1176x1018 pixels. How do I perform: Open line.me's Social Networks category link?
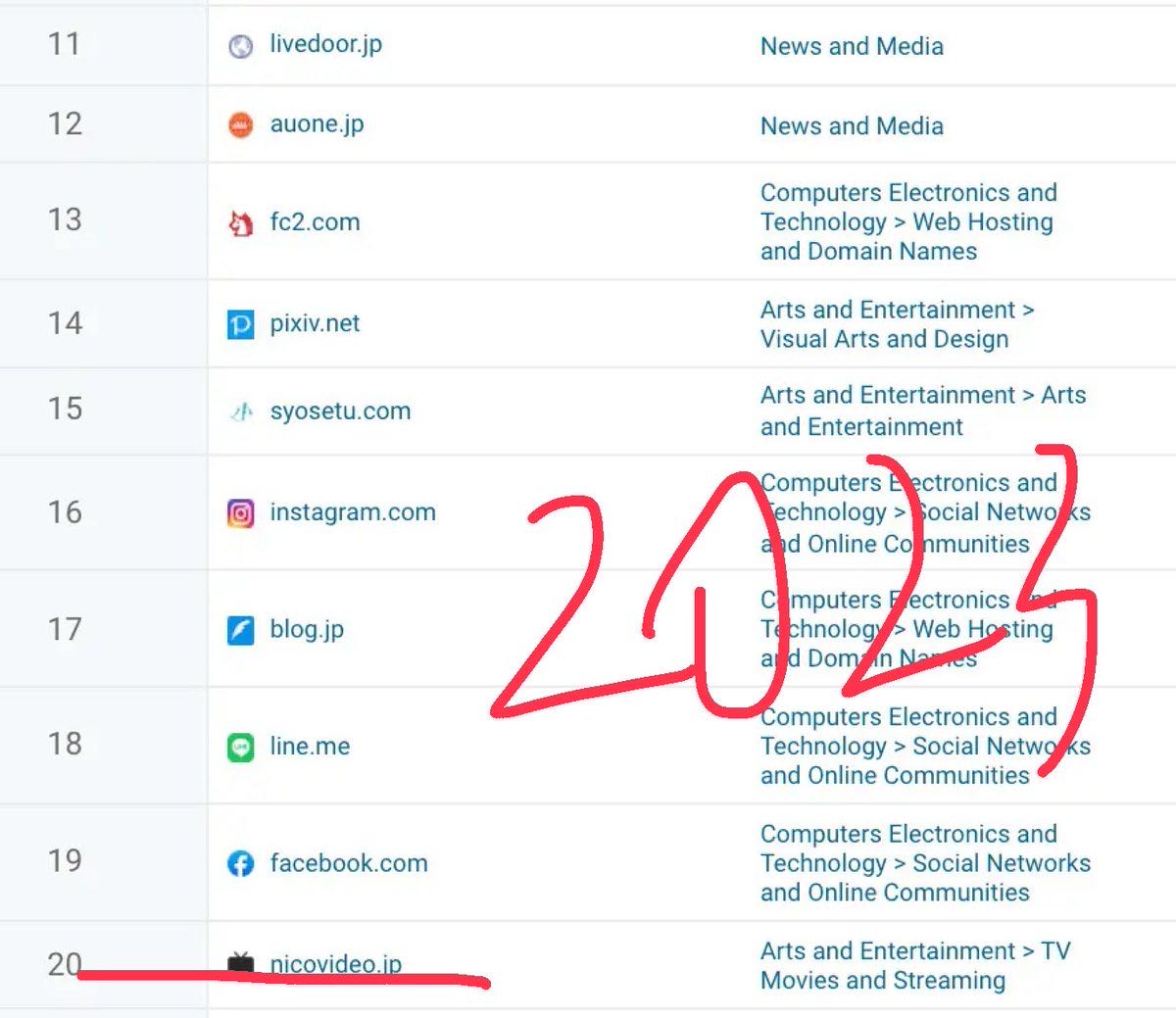click(925, 747)
